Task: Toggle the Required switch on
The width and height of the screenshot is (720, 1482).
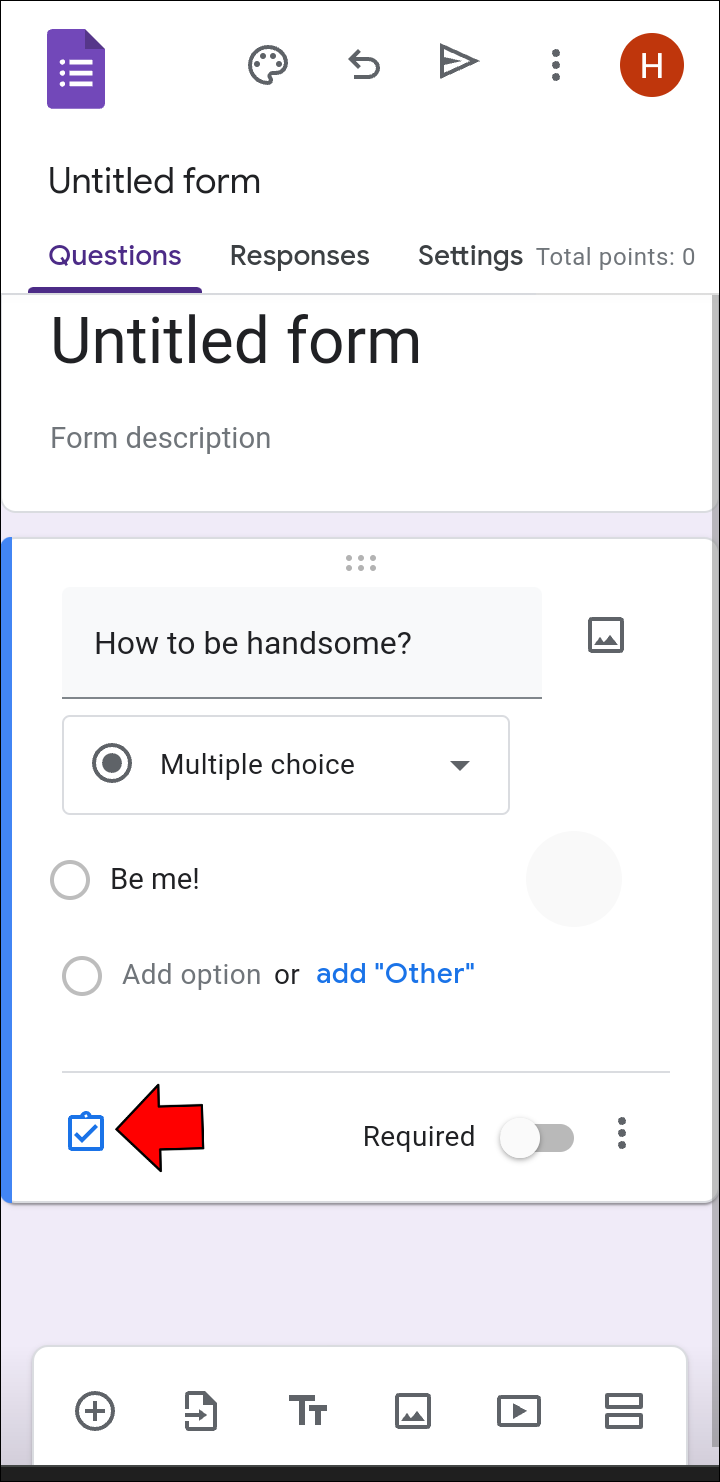Action: [537, 1137]
